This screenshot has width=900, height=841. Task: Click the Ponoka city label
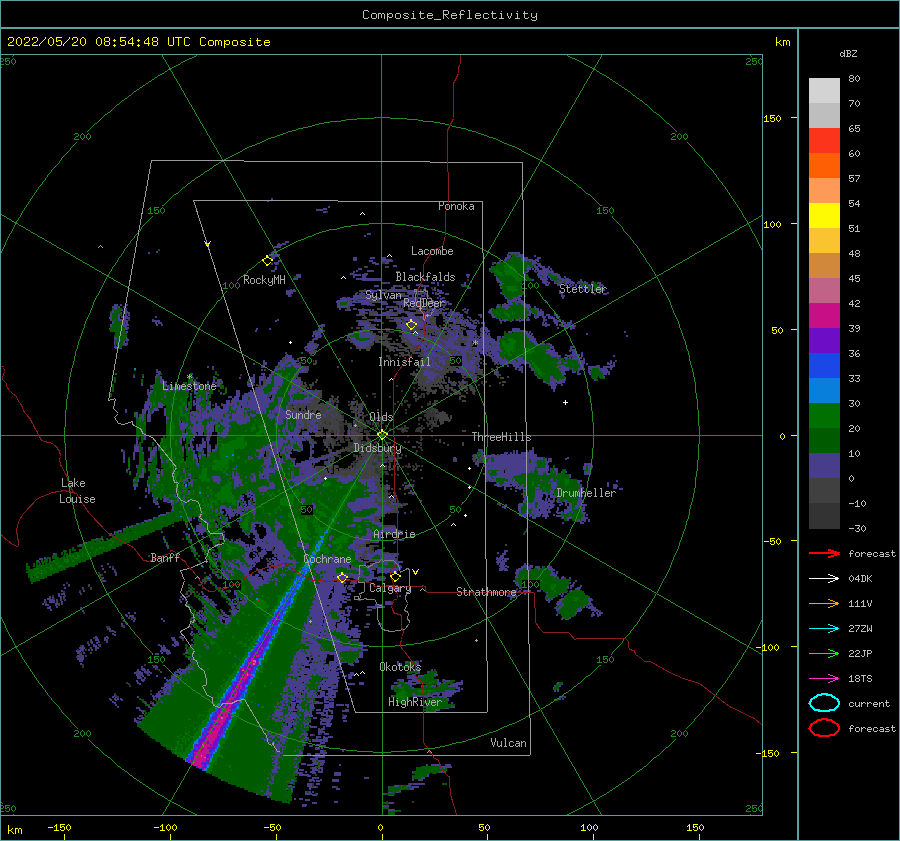[456, 206]
